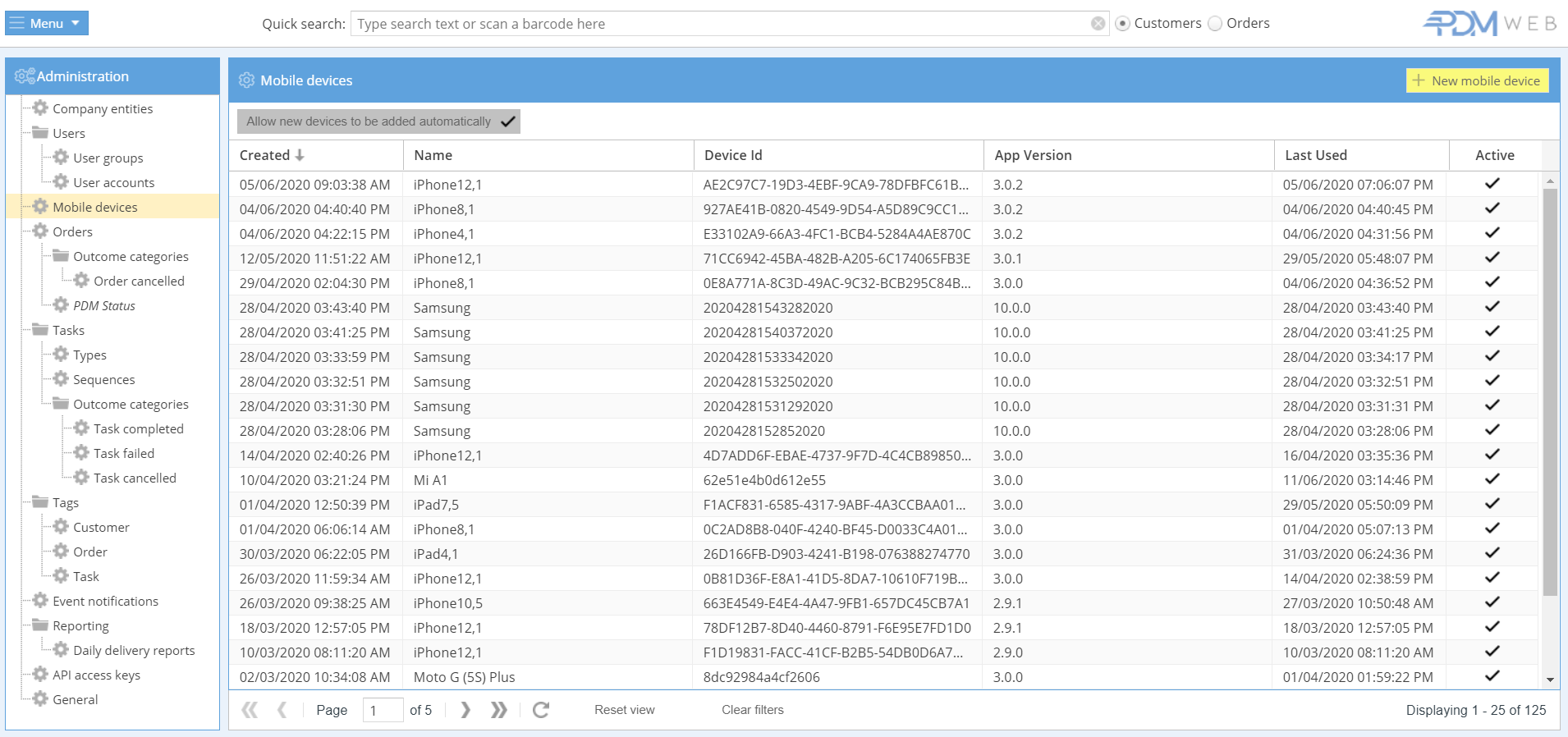The height and width of the screenshot is (737, 1568).
Task: Click the New mobile device button
Action: pos(1477,80)
